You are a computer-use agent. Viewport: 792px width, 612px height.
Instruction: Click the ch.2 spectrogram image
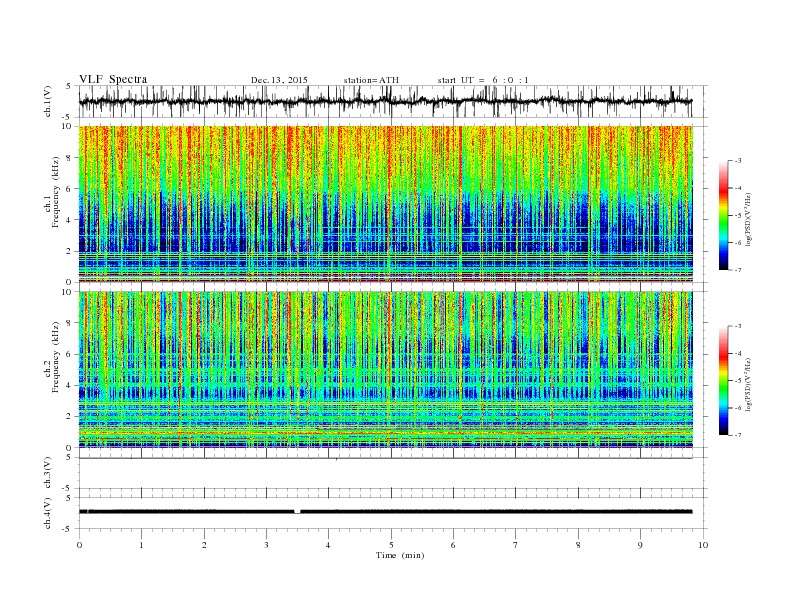[386, 370]
